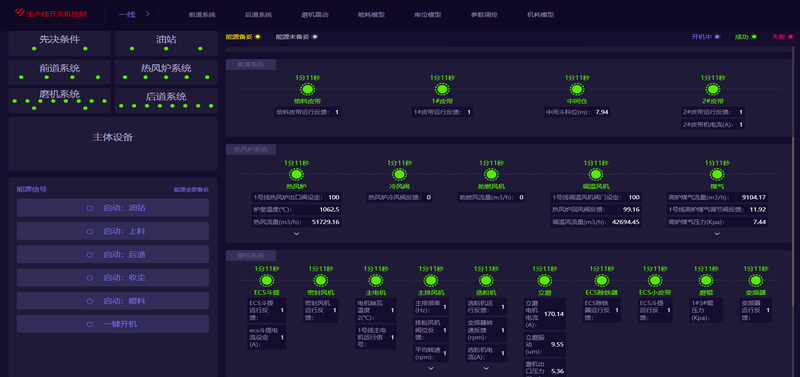
Task: Select the 前道系统 card in left panel
Action: click(x=60, y=72)
